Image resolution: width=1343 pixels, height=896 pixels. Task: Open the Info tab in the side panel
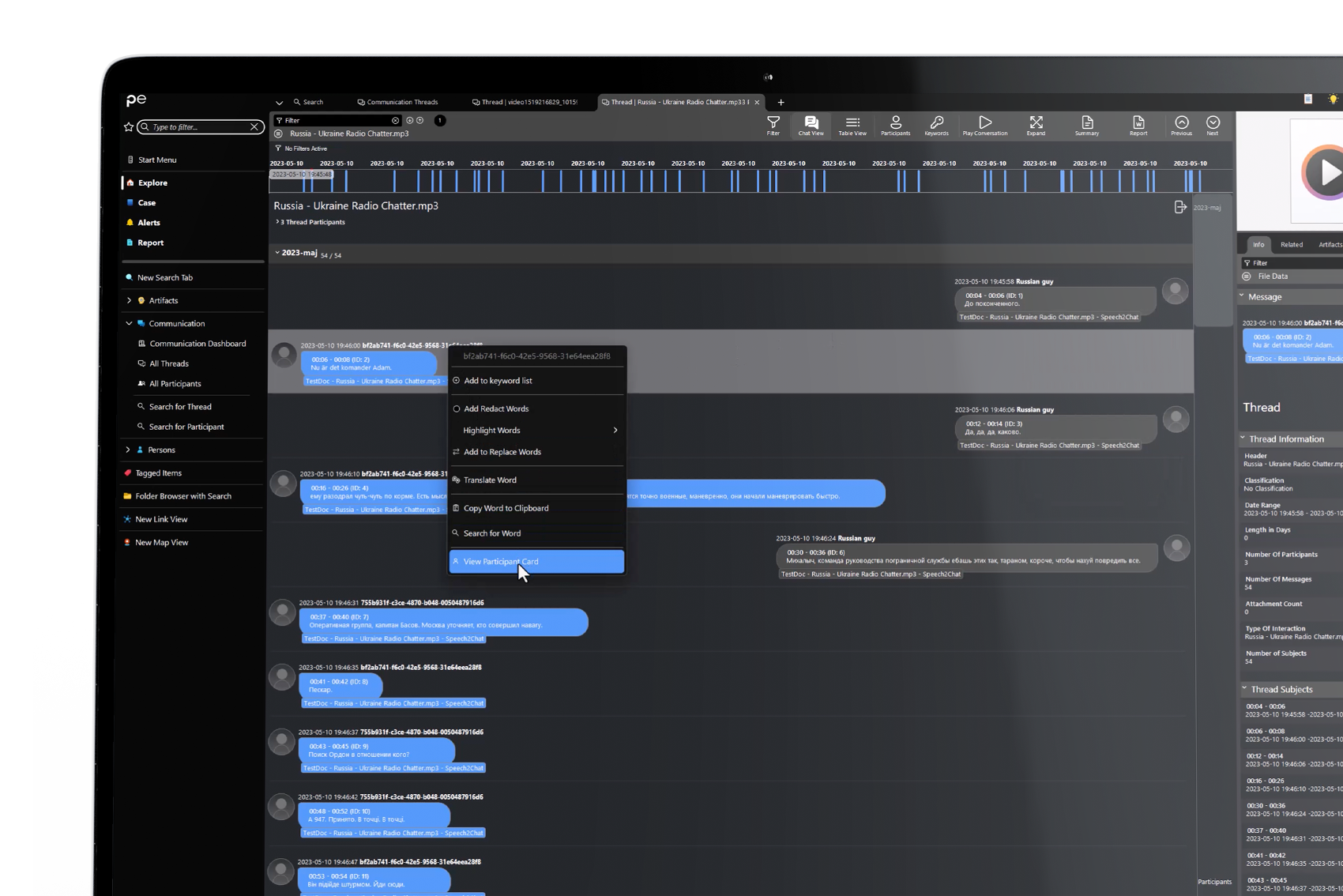pos(1258,245)
